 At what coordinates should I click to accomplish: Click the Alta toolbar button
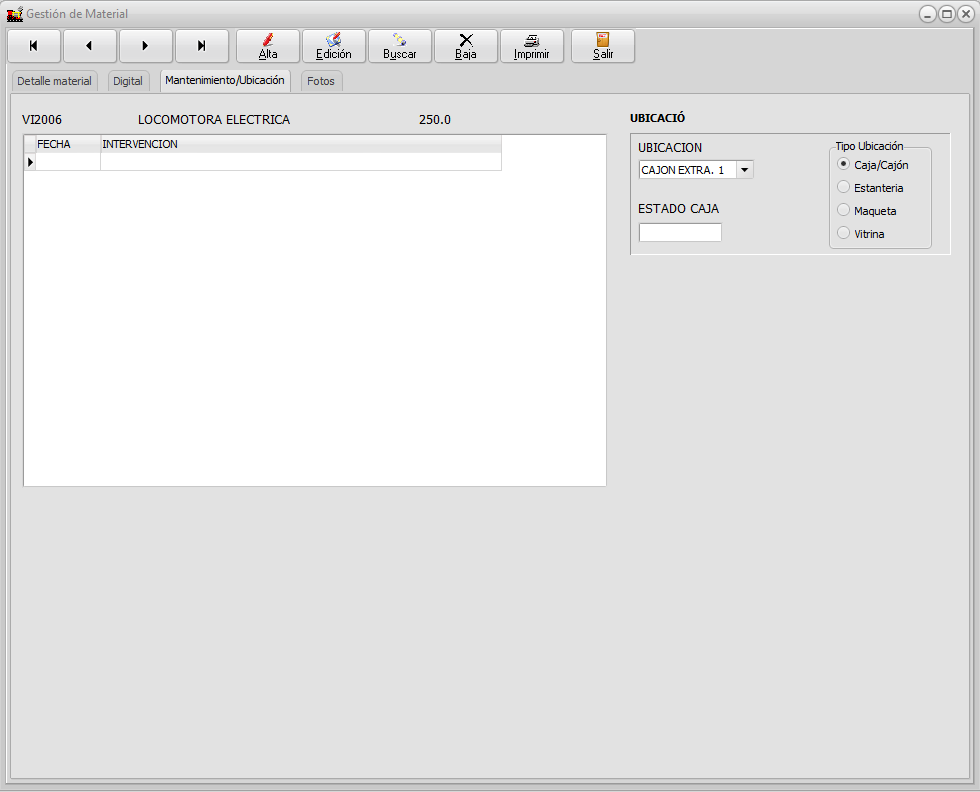(268, 46)
